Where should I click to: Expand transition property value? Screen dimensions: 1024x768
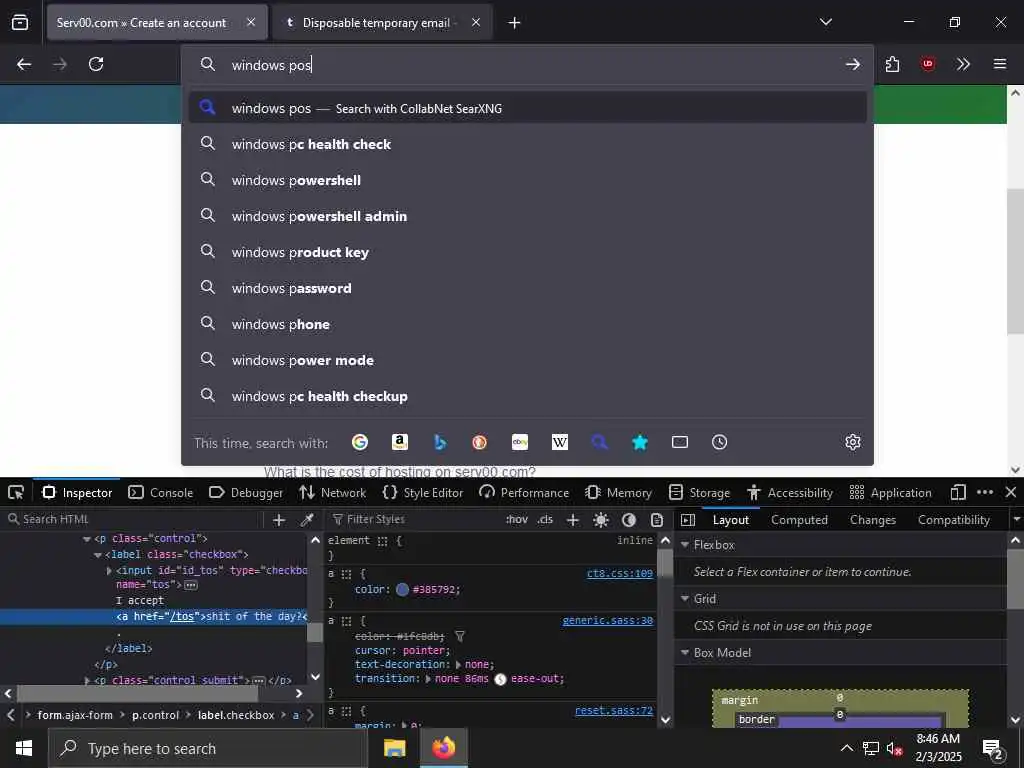click(x=428, y=679)
